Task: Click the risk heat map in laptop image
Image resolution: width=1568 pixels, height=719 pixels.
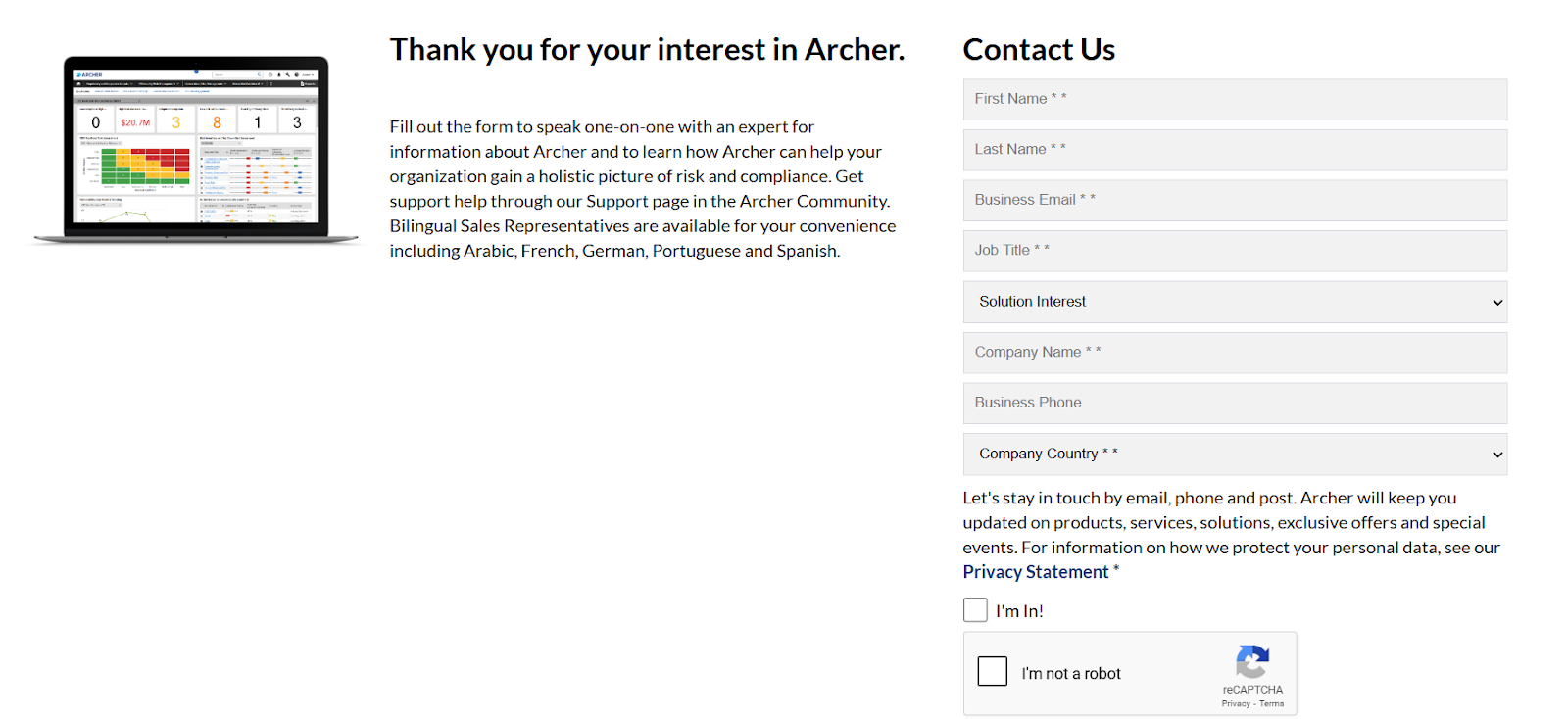Action: 145,167
